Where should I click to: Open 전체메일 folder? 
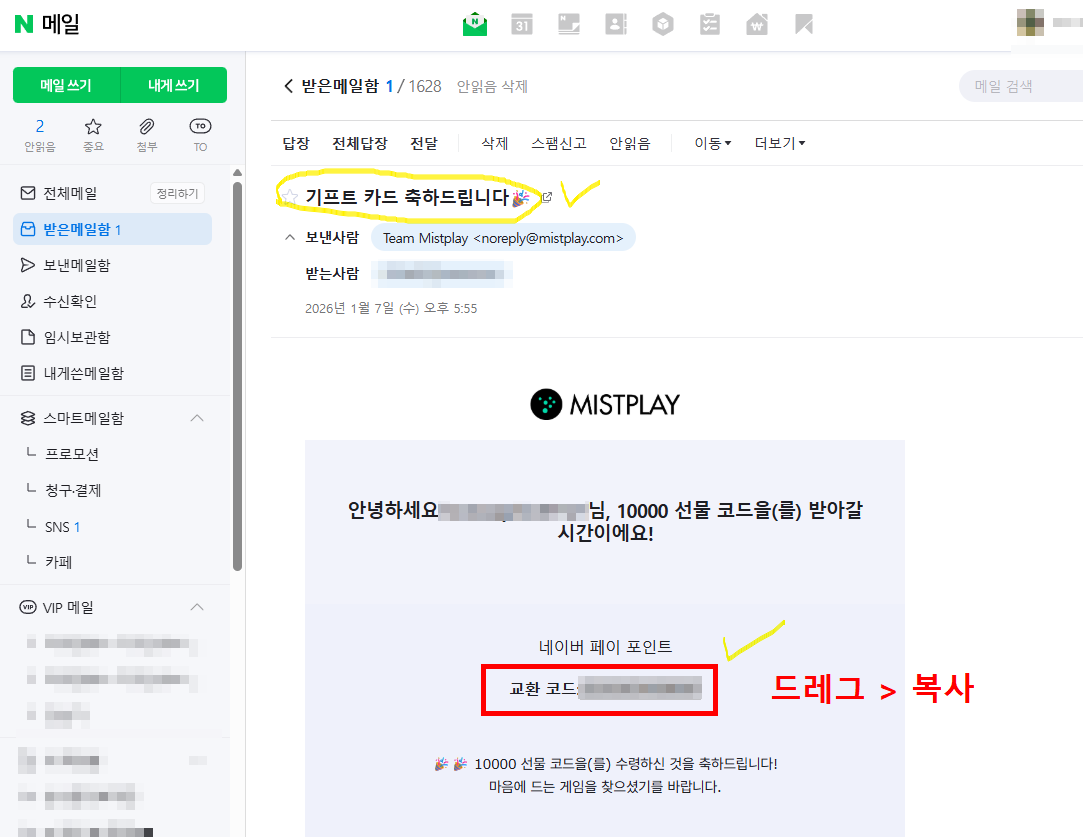[x=70, y=193]
